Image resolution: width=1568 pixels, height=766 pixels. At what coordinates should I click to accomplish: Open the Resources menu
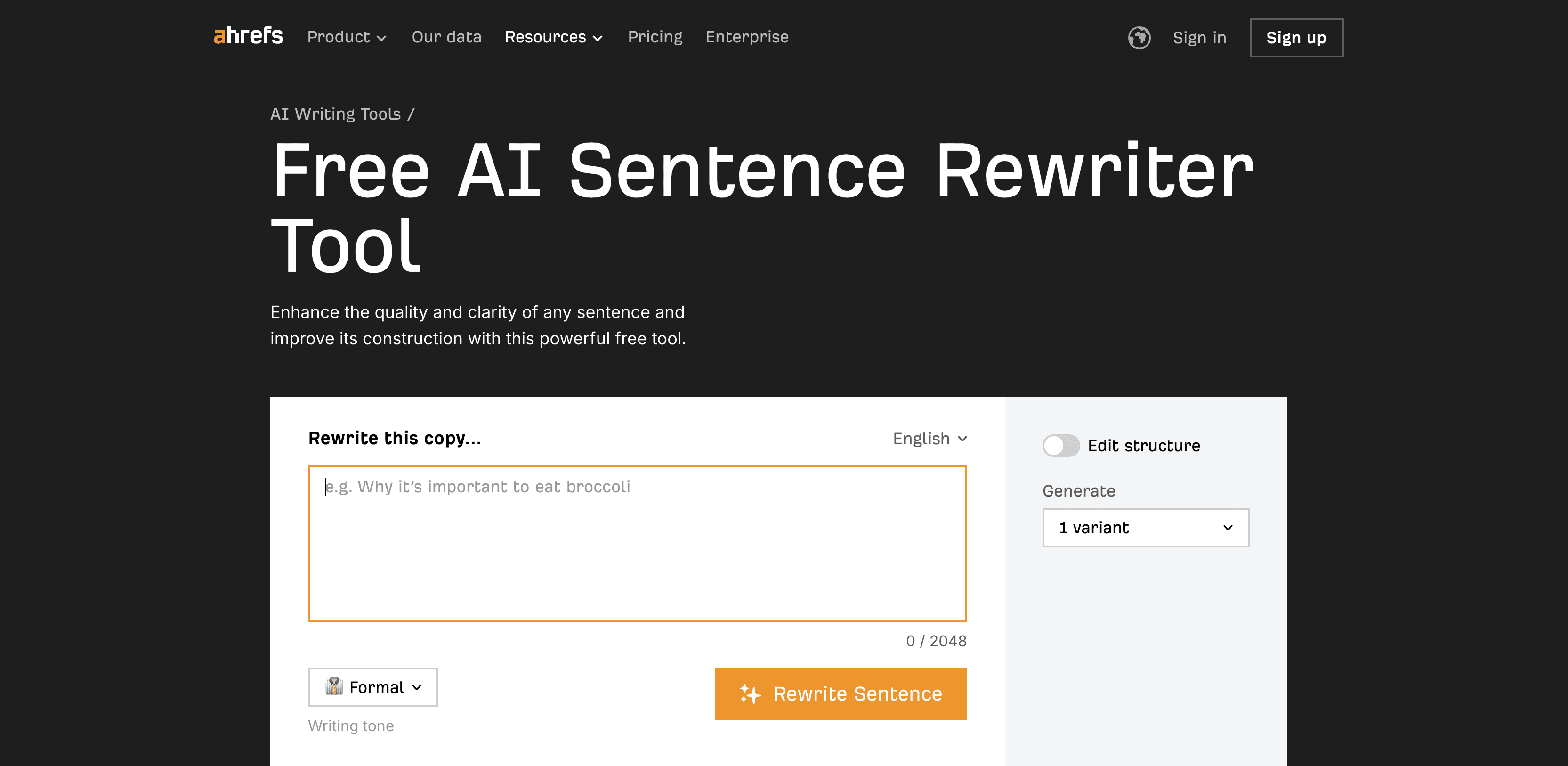[x=546, y=37]
